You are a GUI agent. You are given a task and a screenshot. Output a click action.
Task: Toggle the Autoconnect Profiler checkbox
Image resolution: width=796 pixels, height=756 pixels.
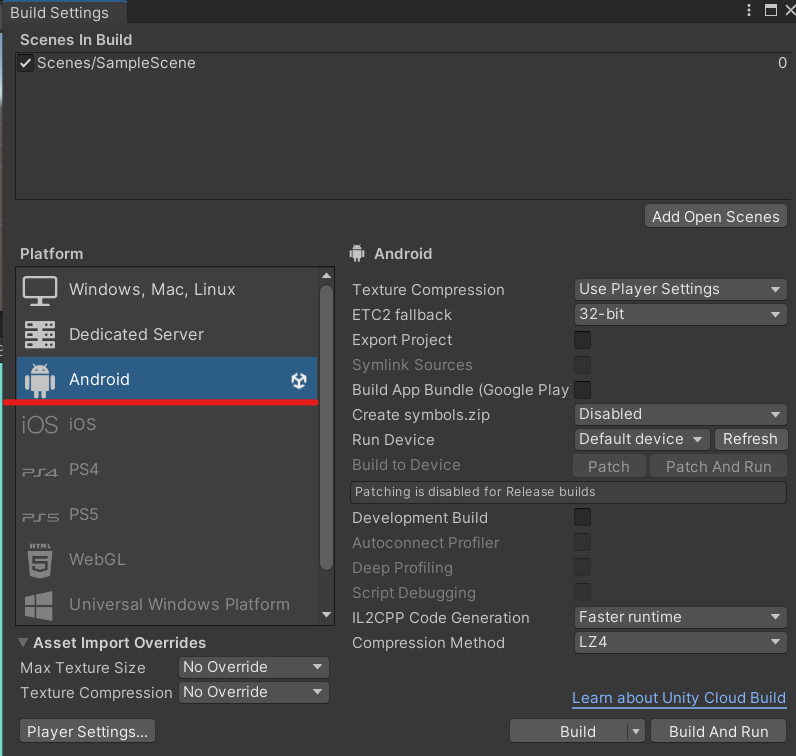pos(582,542)
